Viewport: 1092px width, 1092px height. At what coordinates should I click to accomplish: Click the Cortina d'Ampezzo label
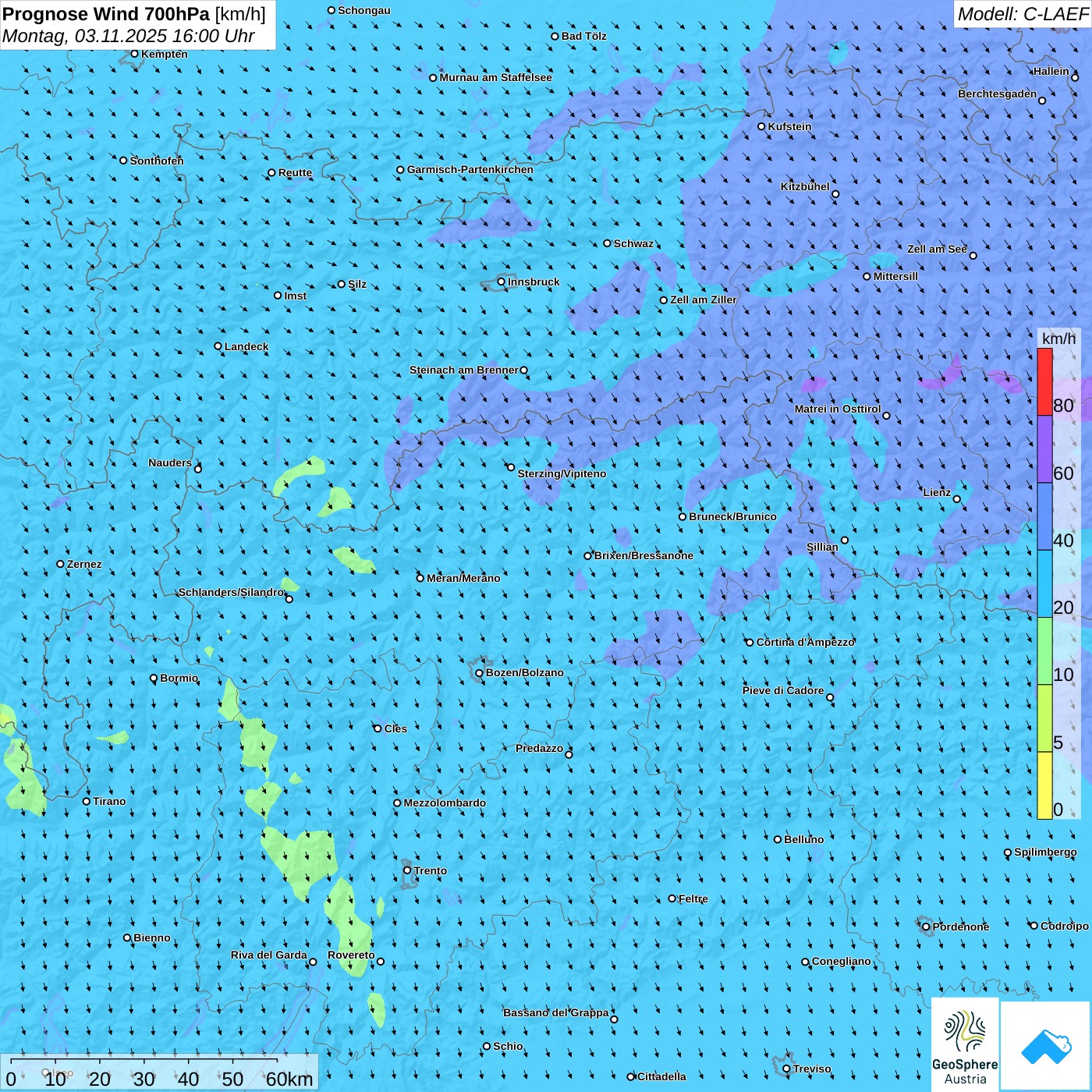[x=806, y=642]
